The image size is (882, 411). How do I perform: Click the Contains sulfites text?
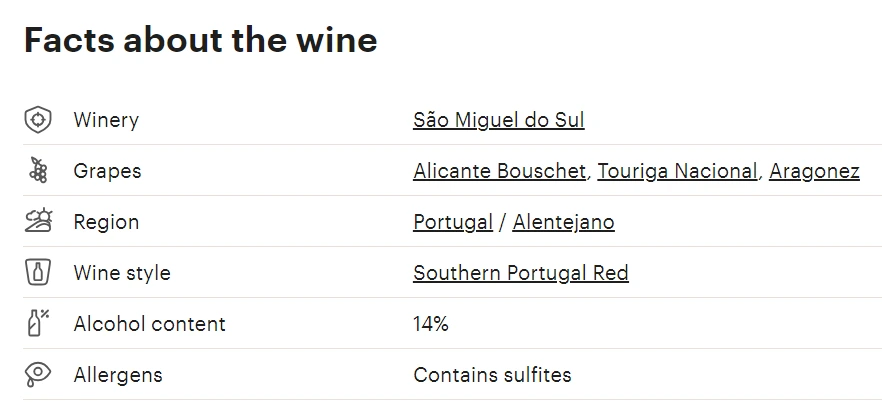[x=492, y=375]
